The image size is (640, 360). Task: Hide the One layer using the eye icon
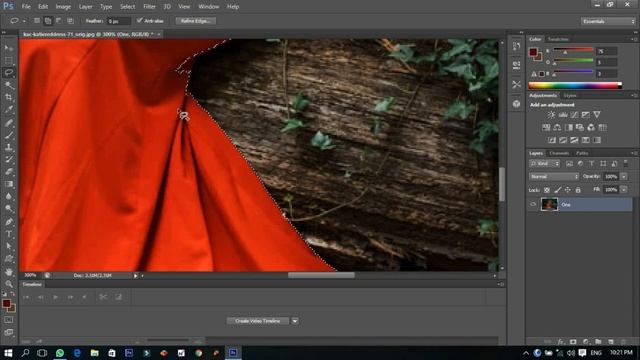coord(533,204)
